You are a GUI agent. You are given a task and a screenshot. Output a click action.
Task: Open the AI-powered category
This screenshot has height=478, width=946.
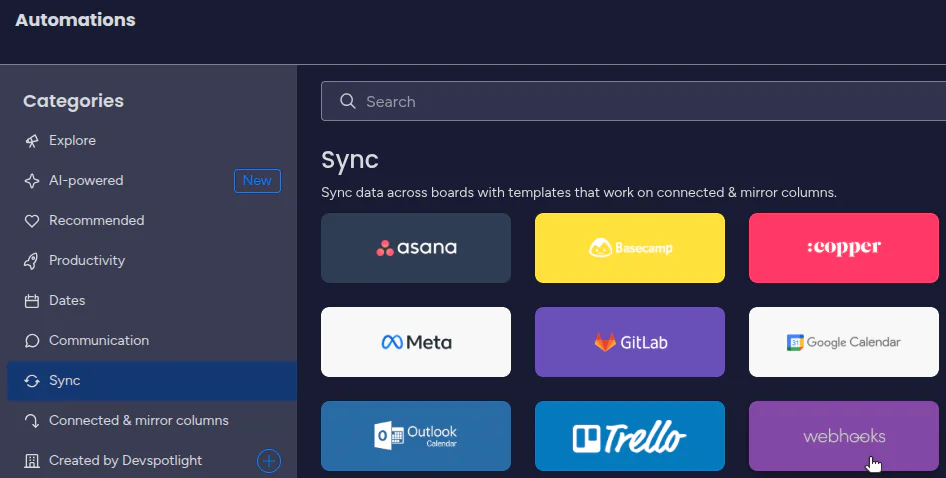coord(152,180)
